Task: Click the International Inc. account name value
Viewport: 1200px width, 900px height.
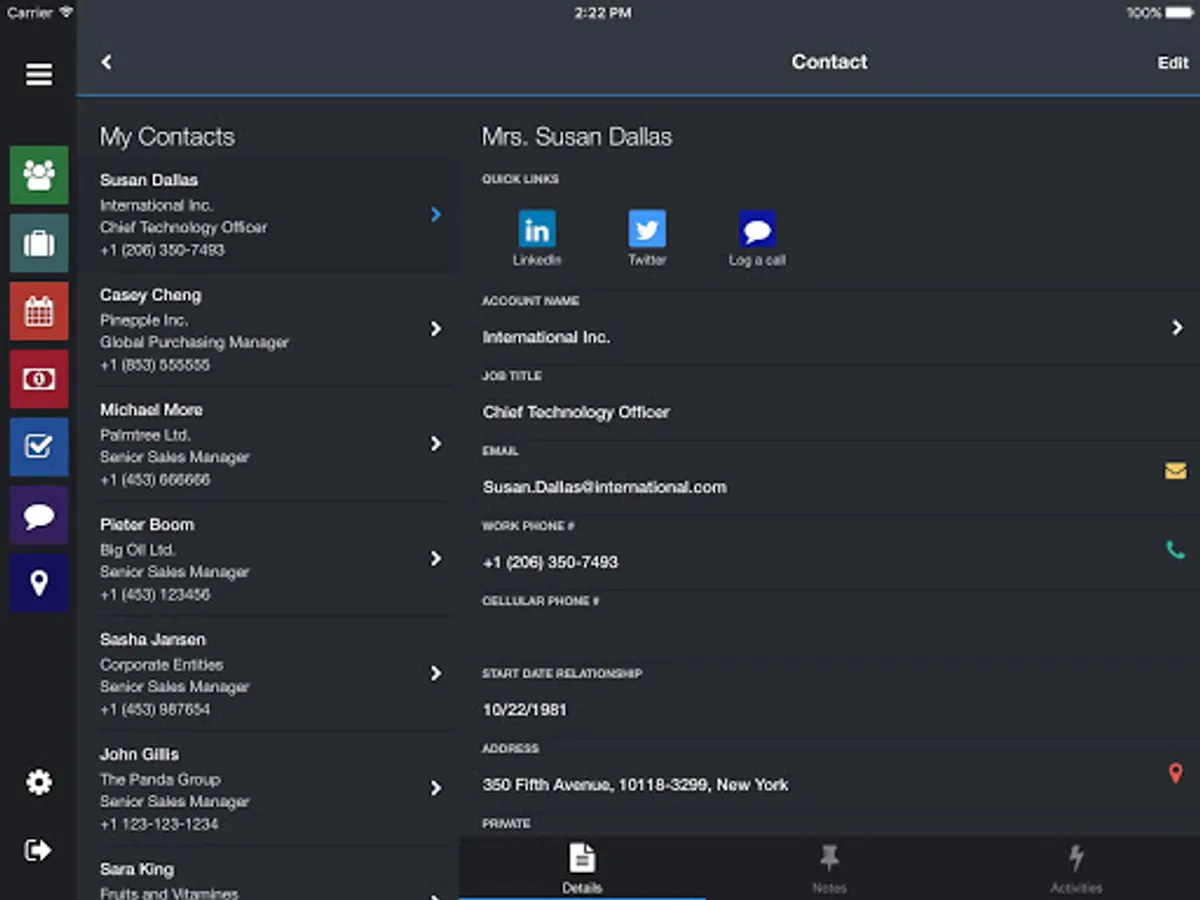Action: [x=546, y=338]
